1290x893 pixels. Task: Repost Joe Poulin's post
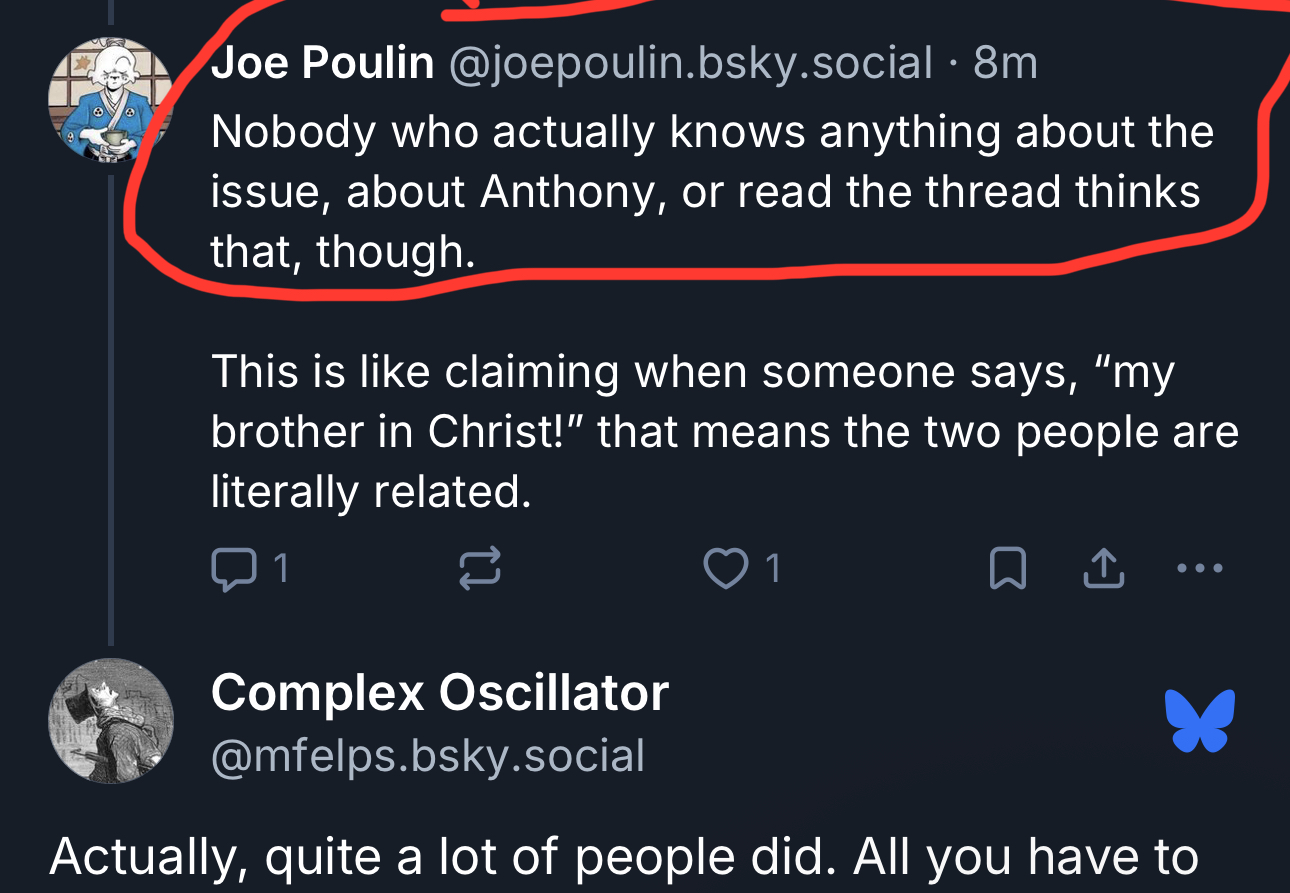click(x=479, y=569)
